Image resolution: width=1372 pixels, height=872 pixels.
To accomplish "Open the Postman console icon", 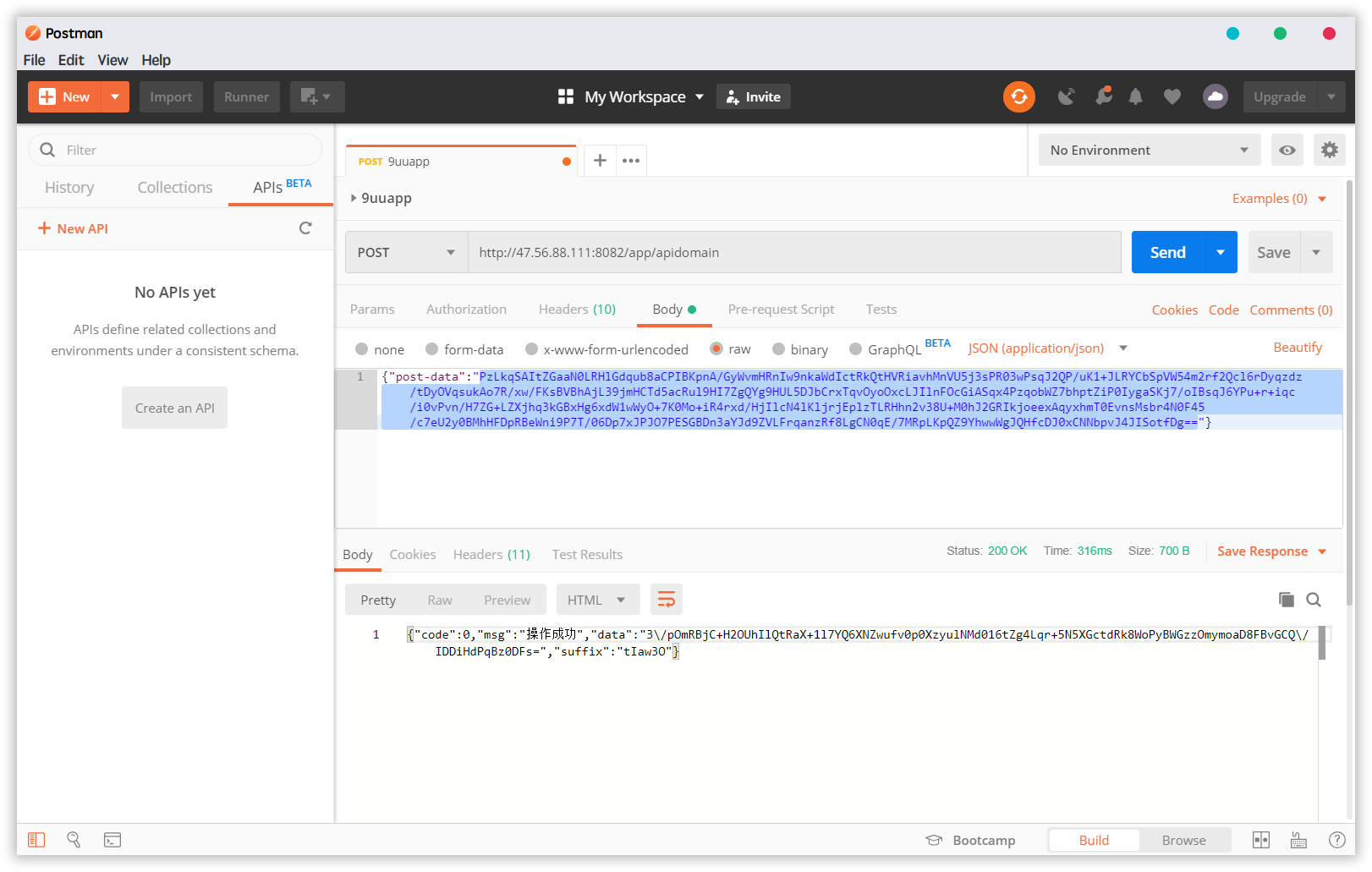I will point(113,840).
